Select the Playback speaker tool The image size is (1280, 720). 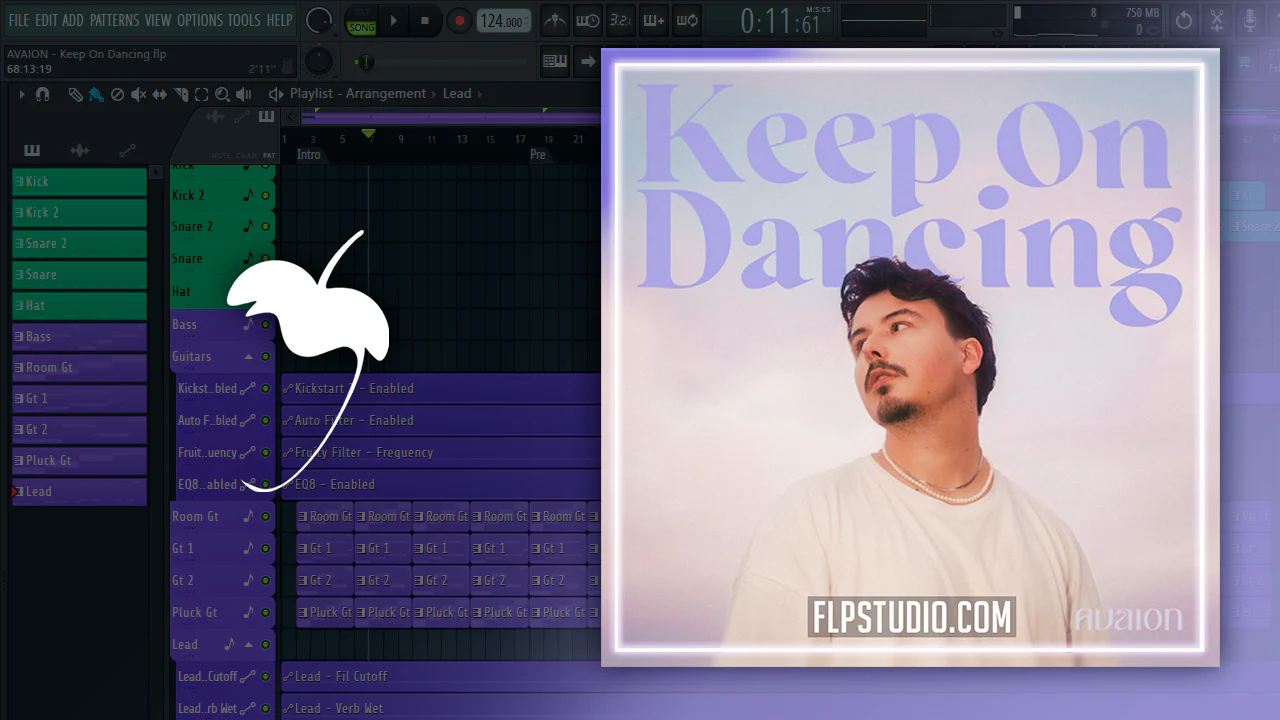pyautogui.click(x=243, y=94)
